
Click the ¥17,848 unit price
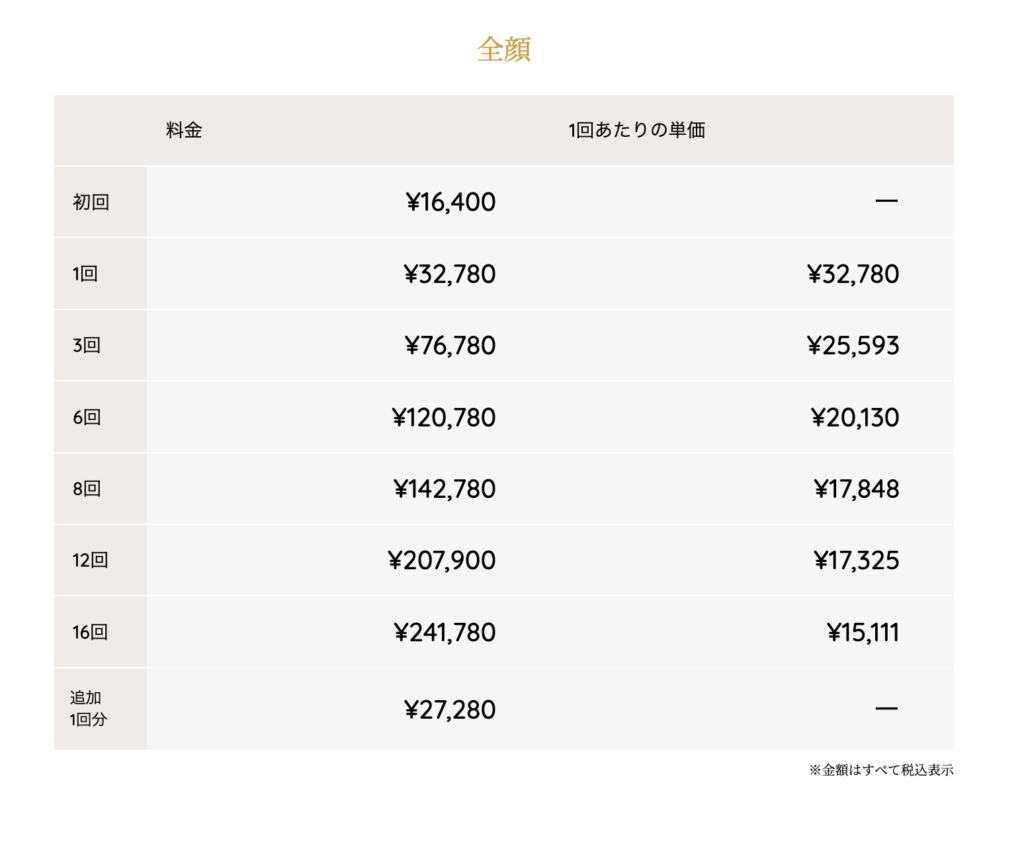(855, 489)
